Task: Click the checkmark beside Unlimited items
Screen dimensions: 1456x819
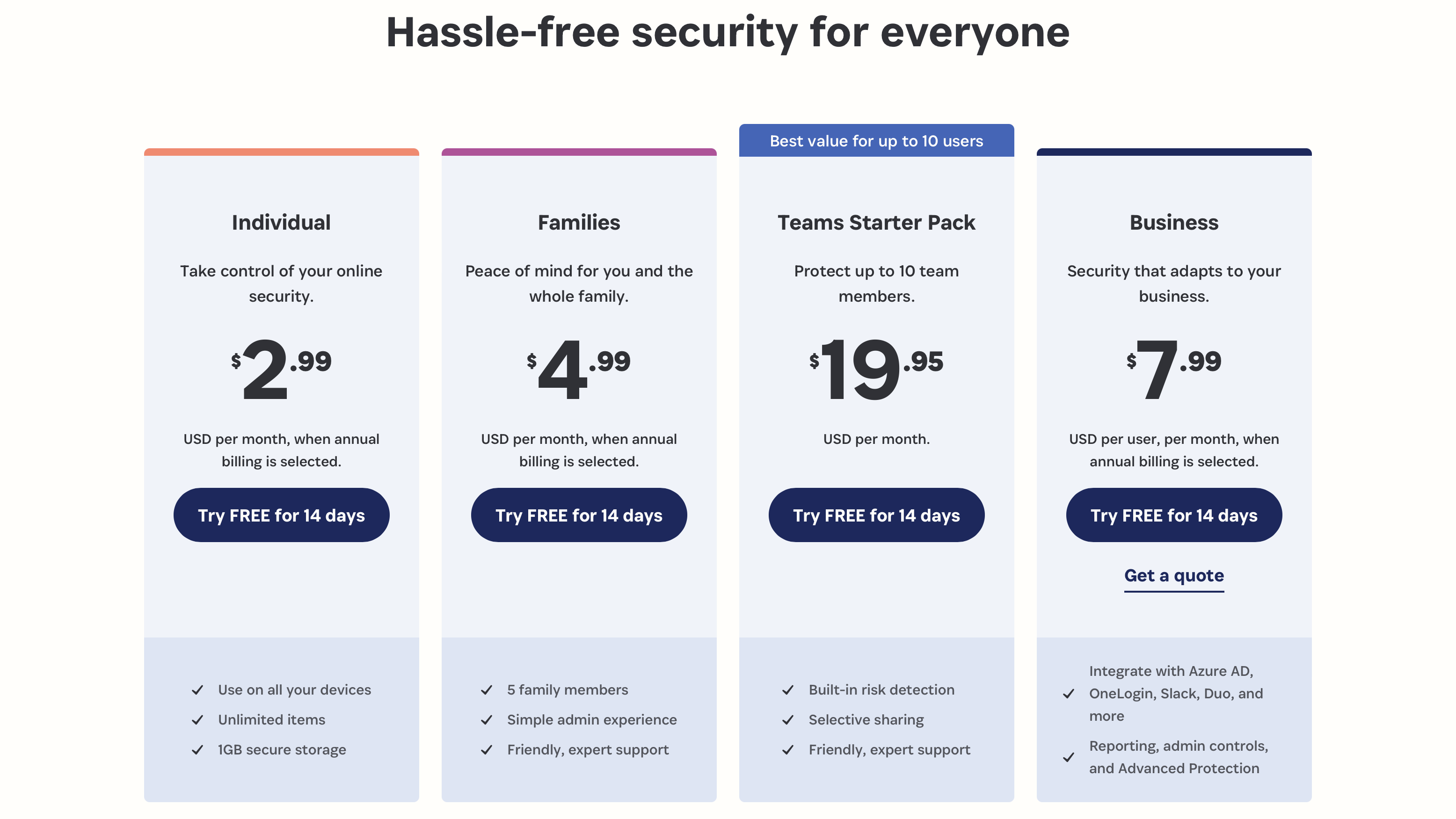Action: pyautogui.click(x=198, y=719)
